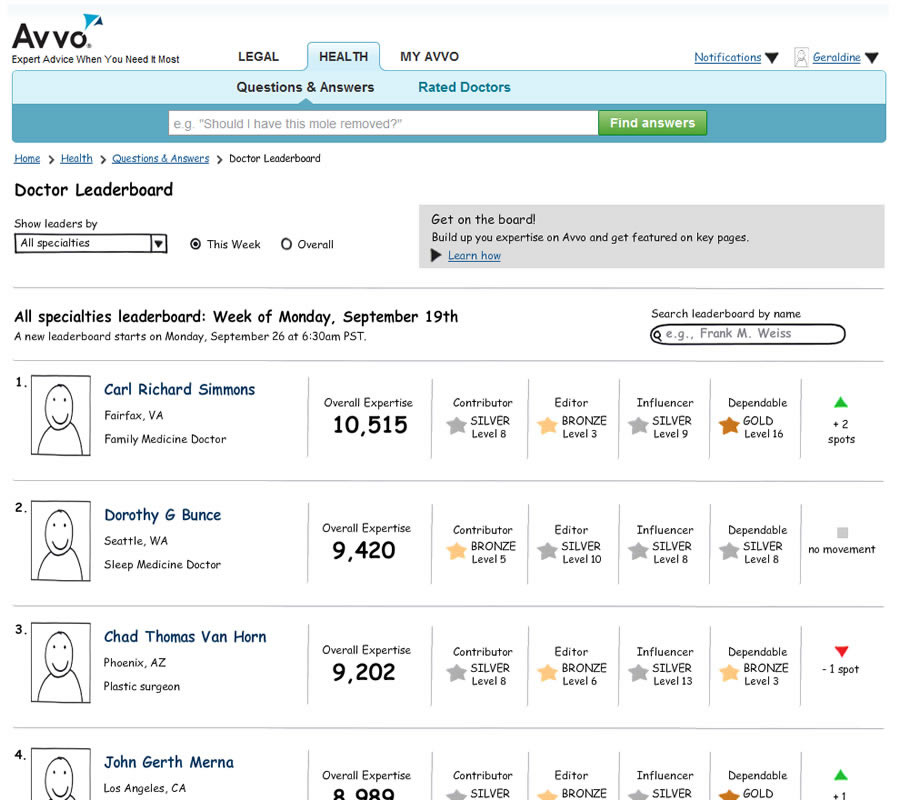Click Dorothy G Bunce's Editor silver star
Image resolution: width=900 pixels, height=800 pixels.
coord(548,551)
